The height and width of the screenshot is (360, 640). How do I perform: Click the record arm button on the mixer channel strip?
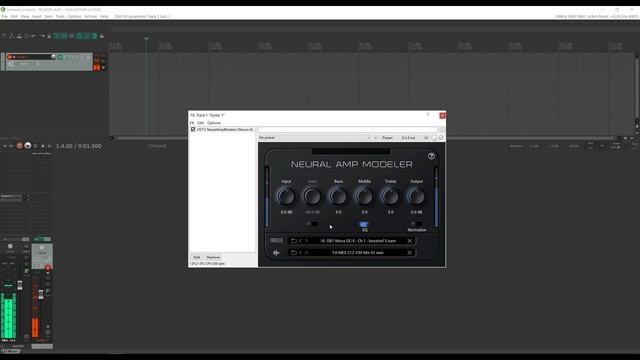pos(48,268)
